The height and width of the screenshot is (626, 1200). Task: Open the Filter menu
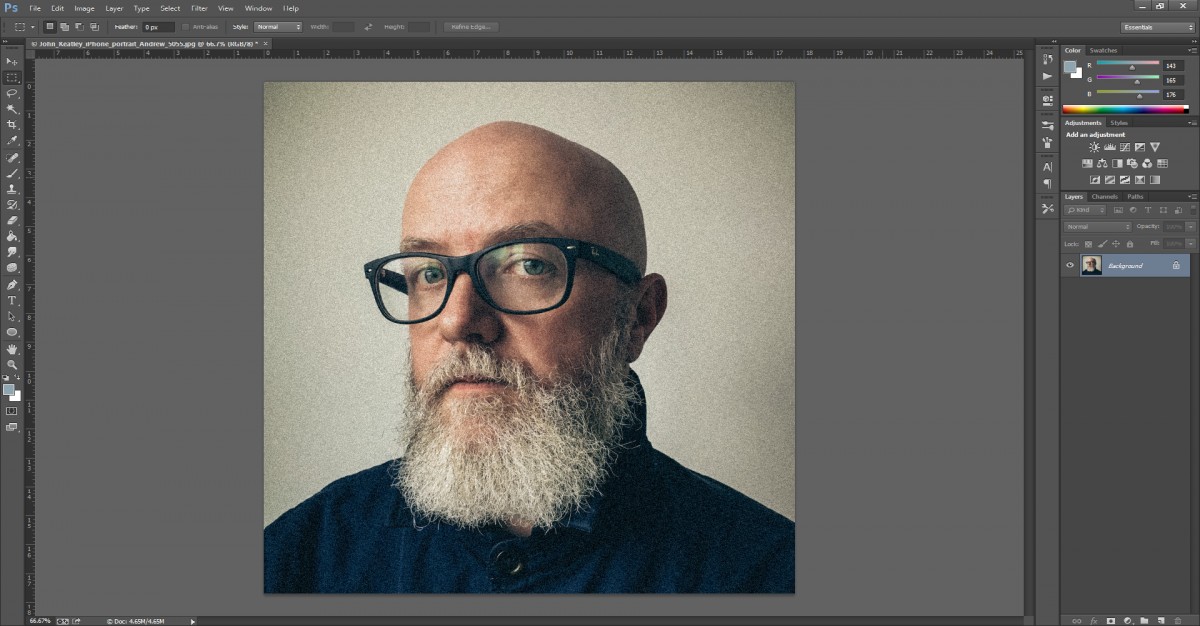(x=199, y=8)
